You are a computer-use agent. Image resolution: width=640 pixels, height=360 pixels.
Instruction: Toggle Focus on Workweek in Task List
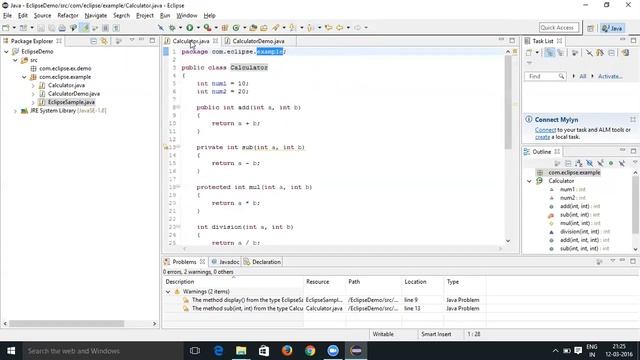(x=575, y=53)
